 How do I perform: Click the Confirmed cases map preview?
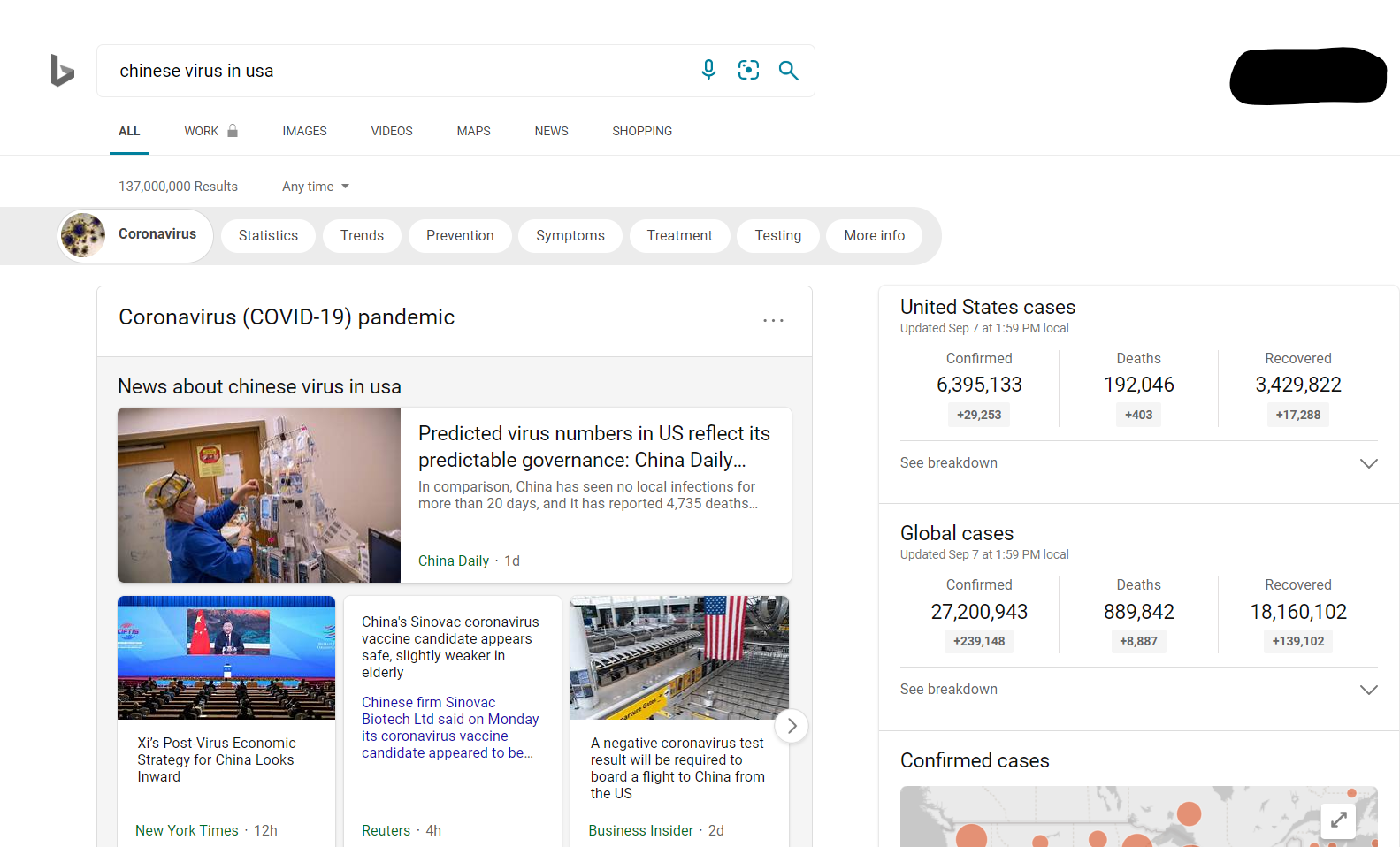[x=1139, y=816]
